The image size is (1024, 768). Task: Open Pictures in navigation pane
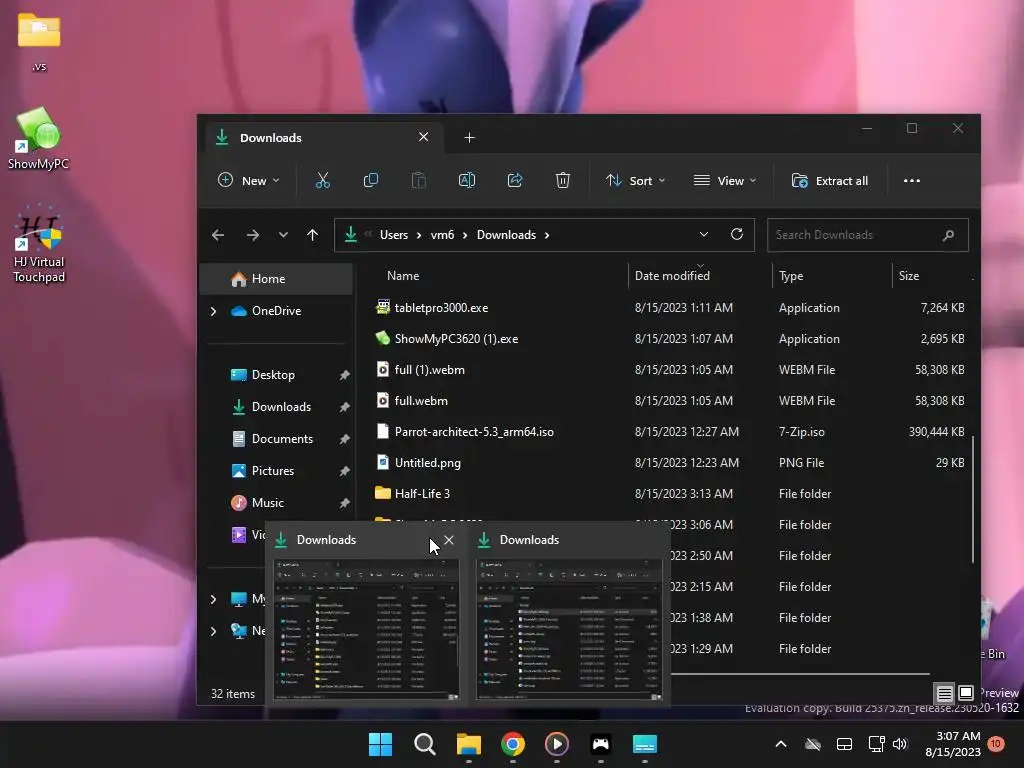pos(277,471)
